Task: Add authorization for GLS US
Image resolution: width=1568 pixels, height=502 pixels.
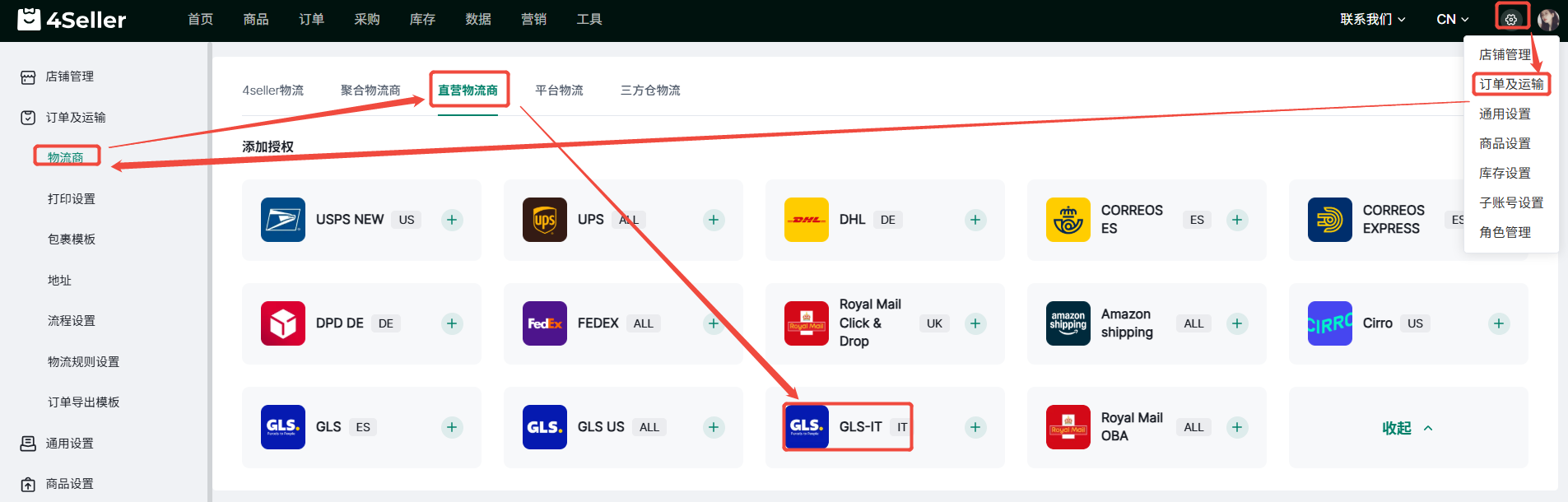Action: 714,427
